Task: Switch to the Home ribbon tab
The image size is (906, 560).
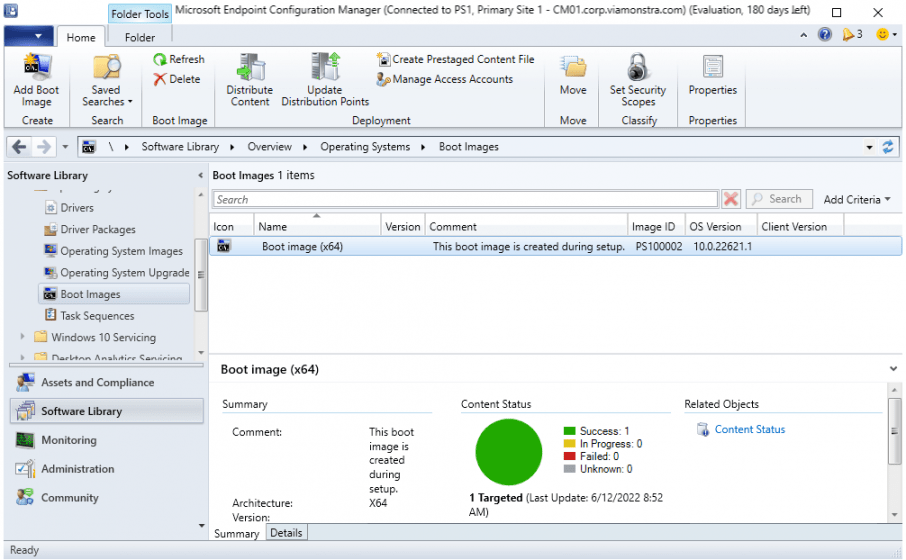Action: point(81,38)
